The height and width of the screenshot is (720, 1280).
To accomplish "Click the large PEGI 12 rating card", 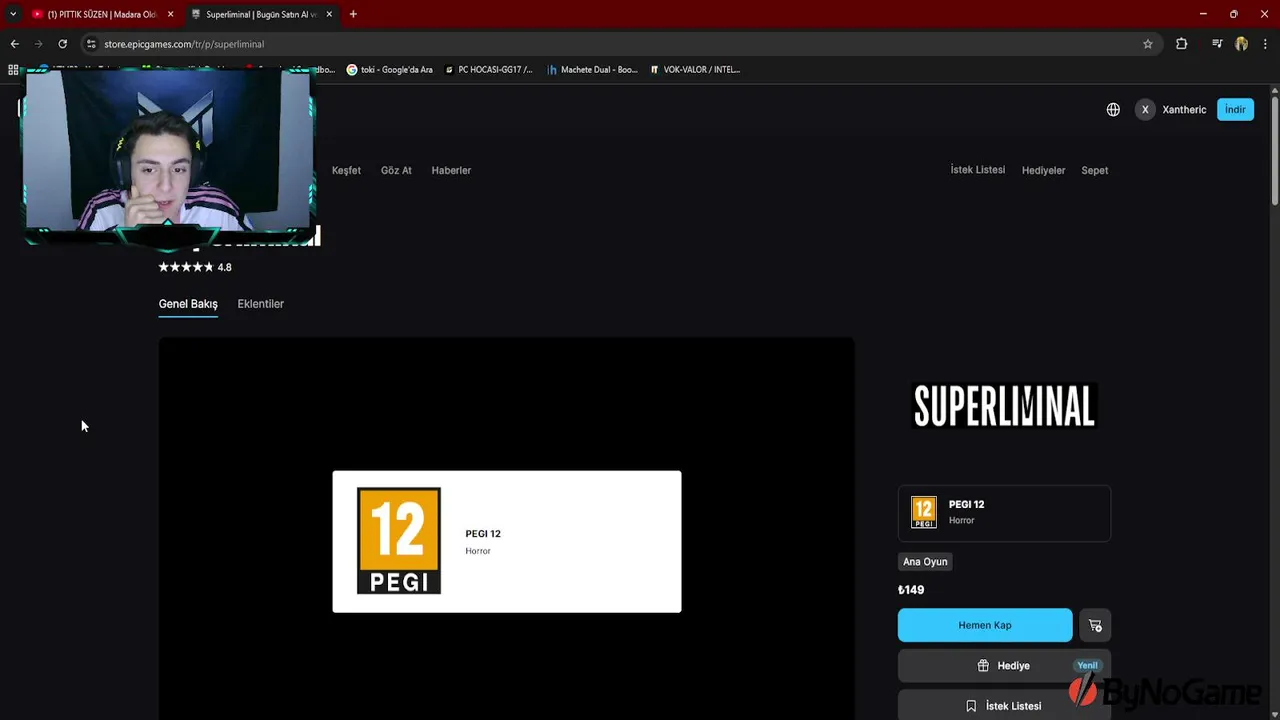I will coord(507,541).
